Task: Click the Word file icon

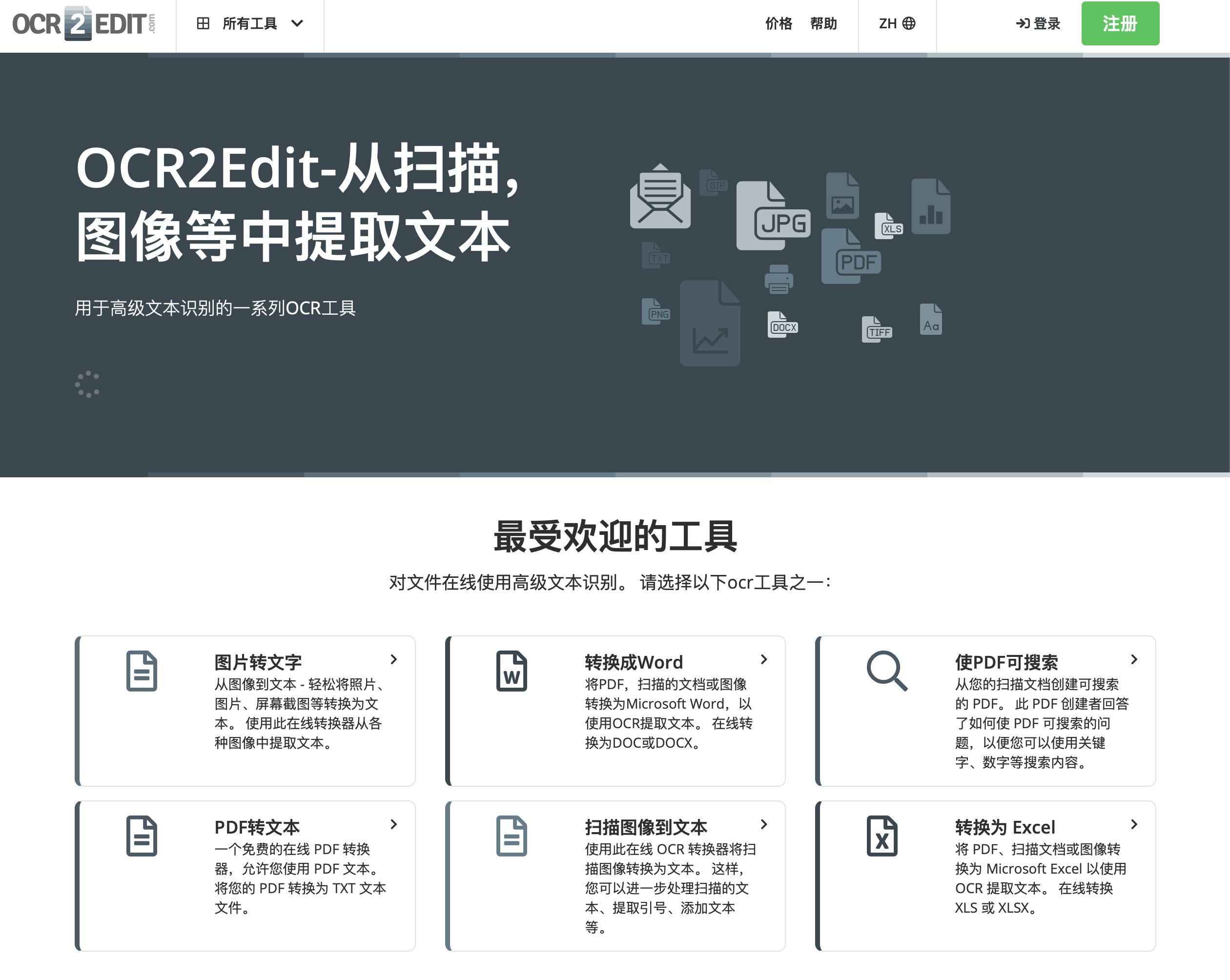Action: coord(511,671)
